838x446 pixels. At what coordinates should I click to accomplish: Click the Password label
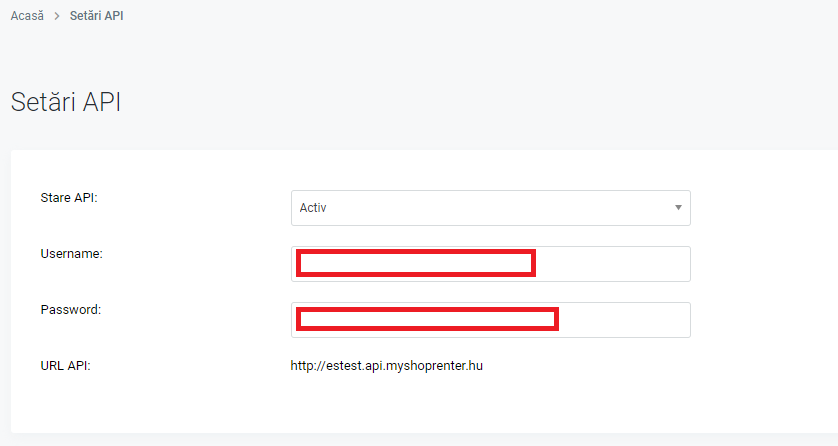[x=71, y=310]
